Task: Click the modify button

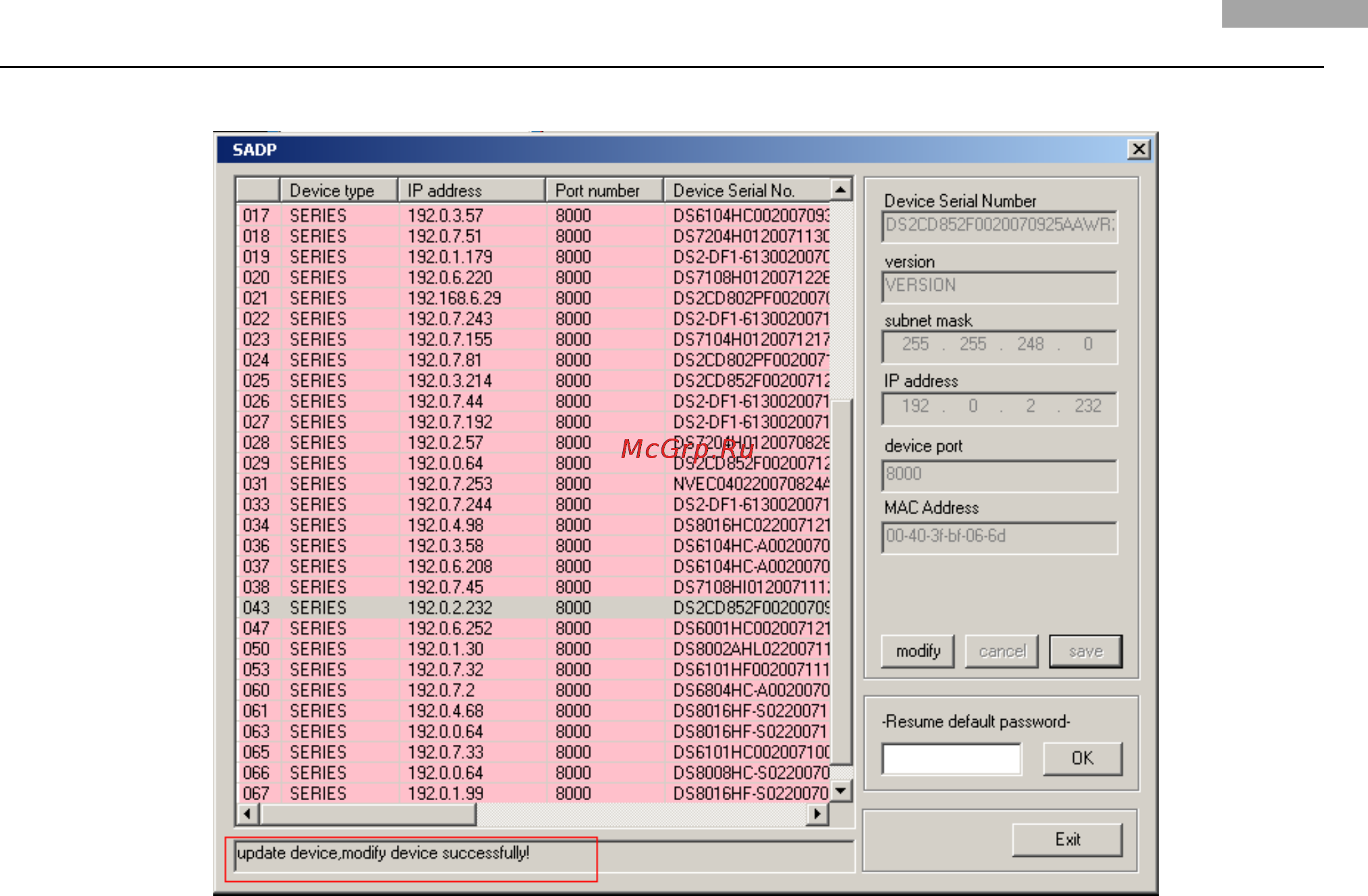Action: point(917,651)
